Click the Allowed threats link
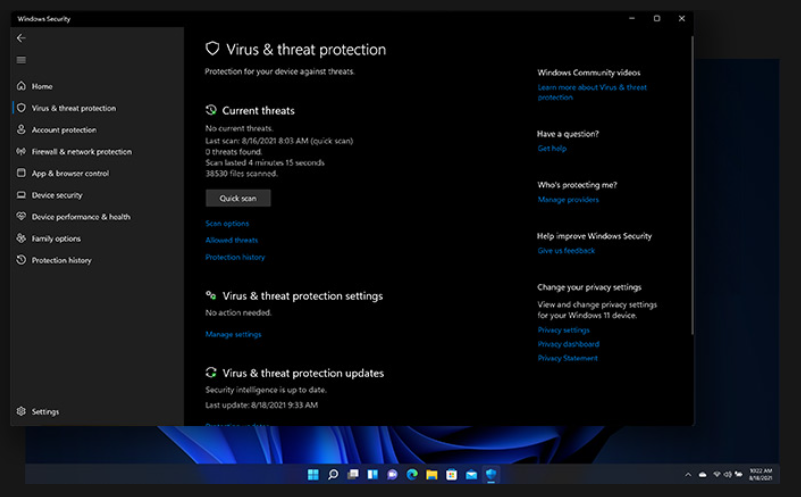The height and width of the screenshot is (497, 801). [x=231, y=240]
